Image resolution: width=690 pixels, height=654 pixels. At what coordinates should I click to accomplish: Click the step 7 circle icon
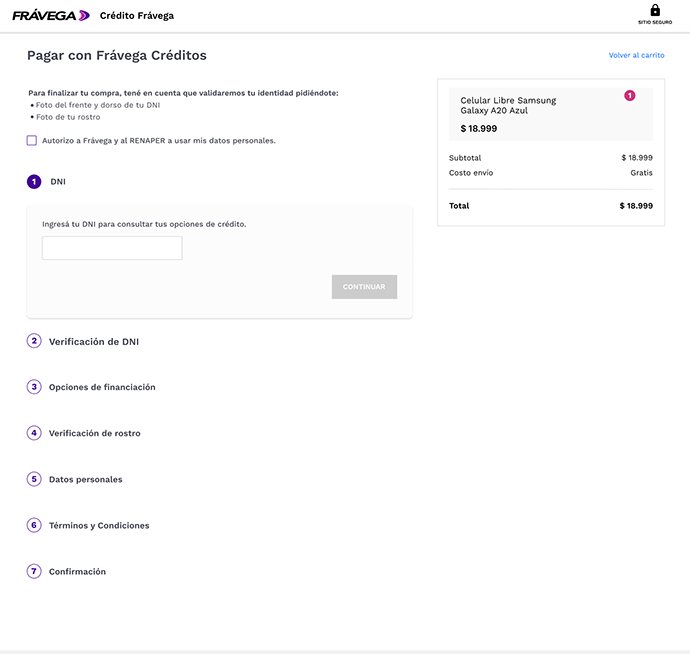pos(34,571)
